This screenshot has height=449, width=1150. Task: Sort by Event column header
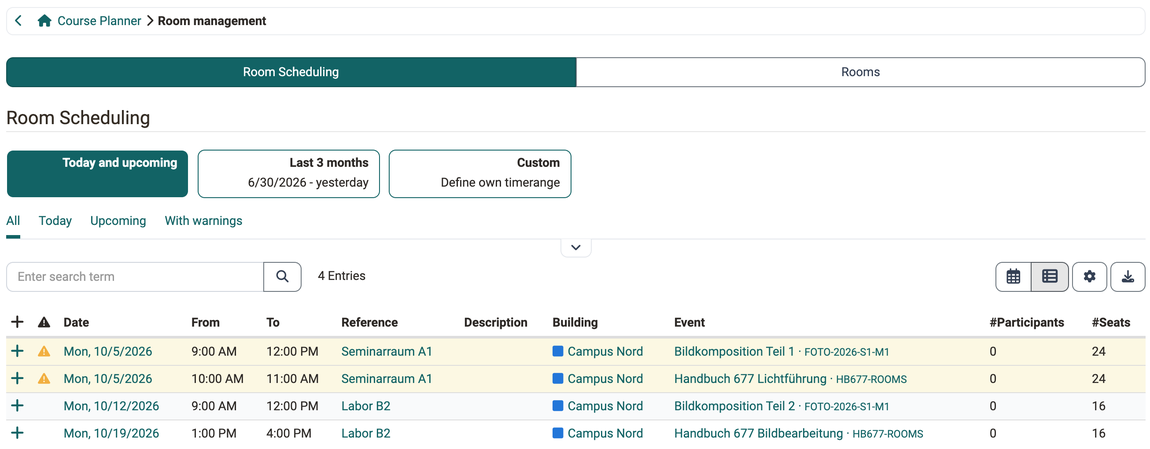pos(689,322)
